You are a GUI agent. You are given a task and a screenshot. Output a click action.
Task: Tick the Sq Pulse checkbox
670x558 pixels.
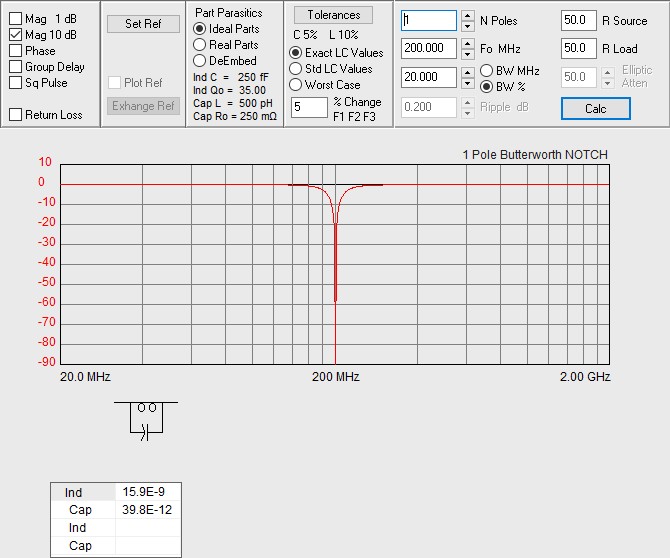[x=15, y=82]
